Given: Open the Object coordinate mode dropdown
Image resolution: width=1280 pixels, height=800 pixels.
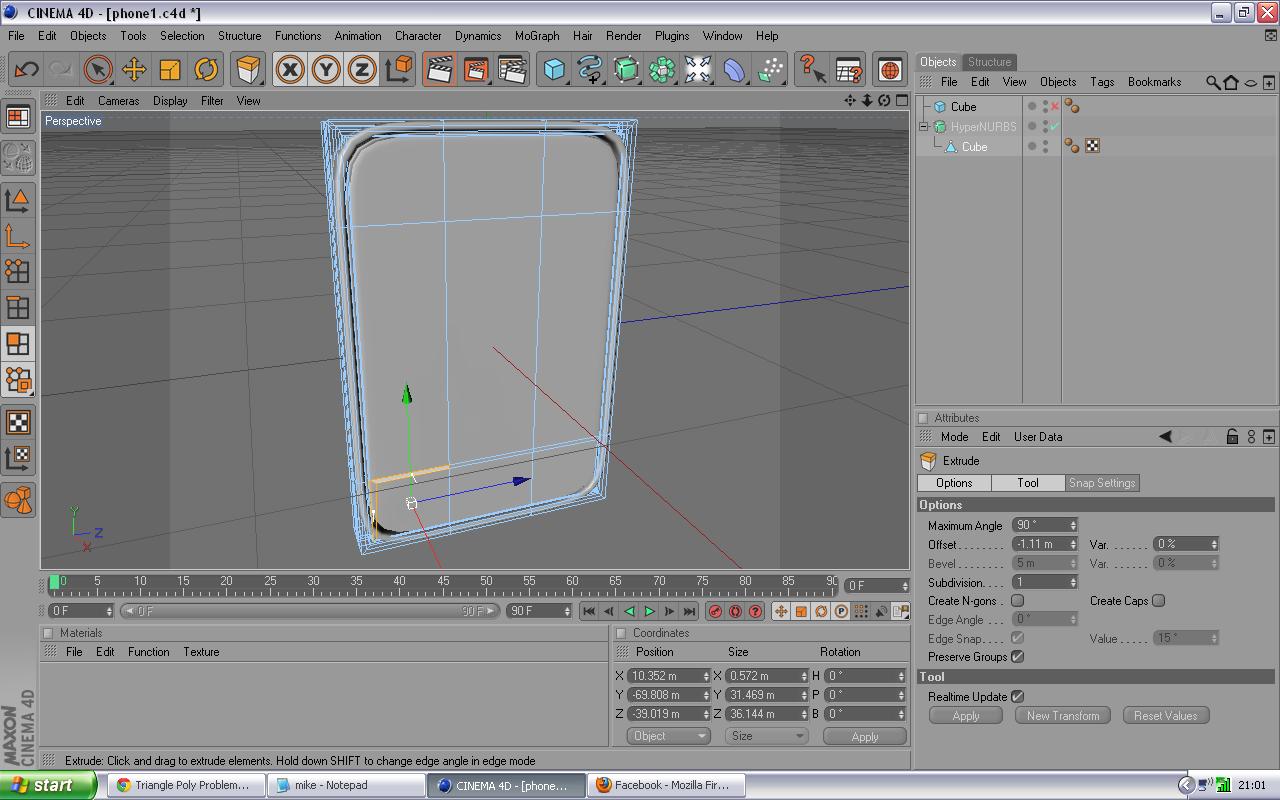Looking at the screenshot, I should tap(669, 735).
